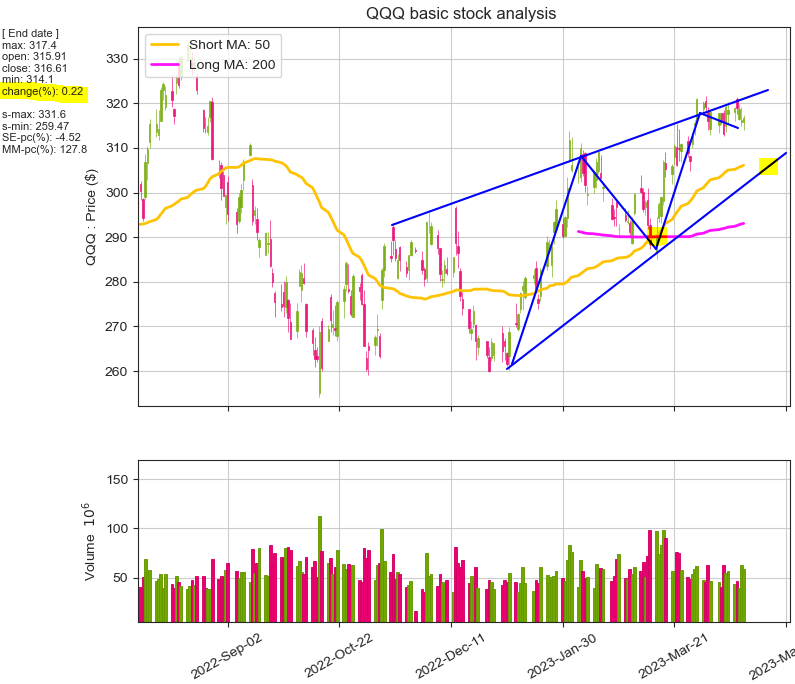Click the 320 price axis tick label
The image size is (795, 684).
coord(117,103)
